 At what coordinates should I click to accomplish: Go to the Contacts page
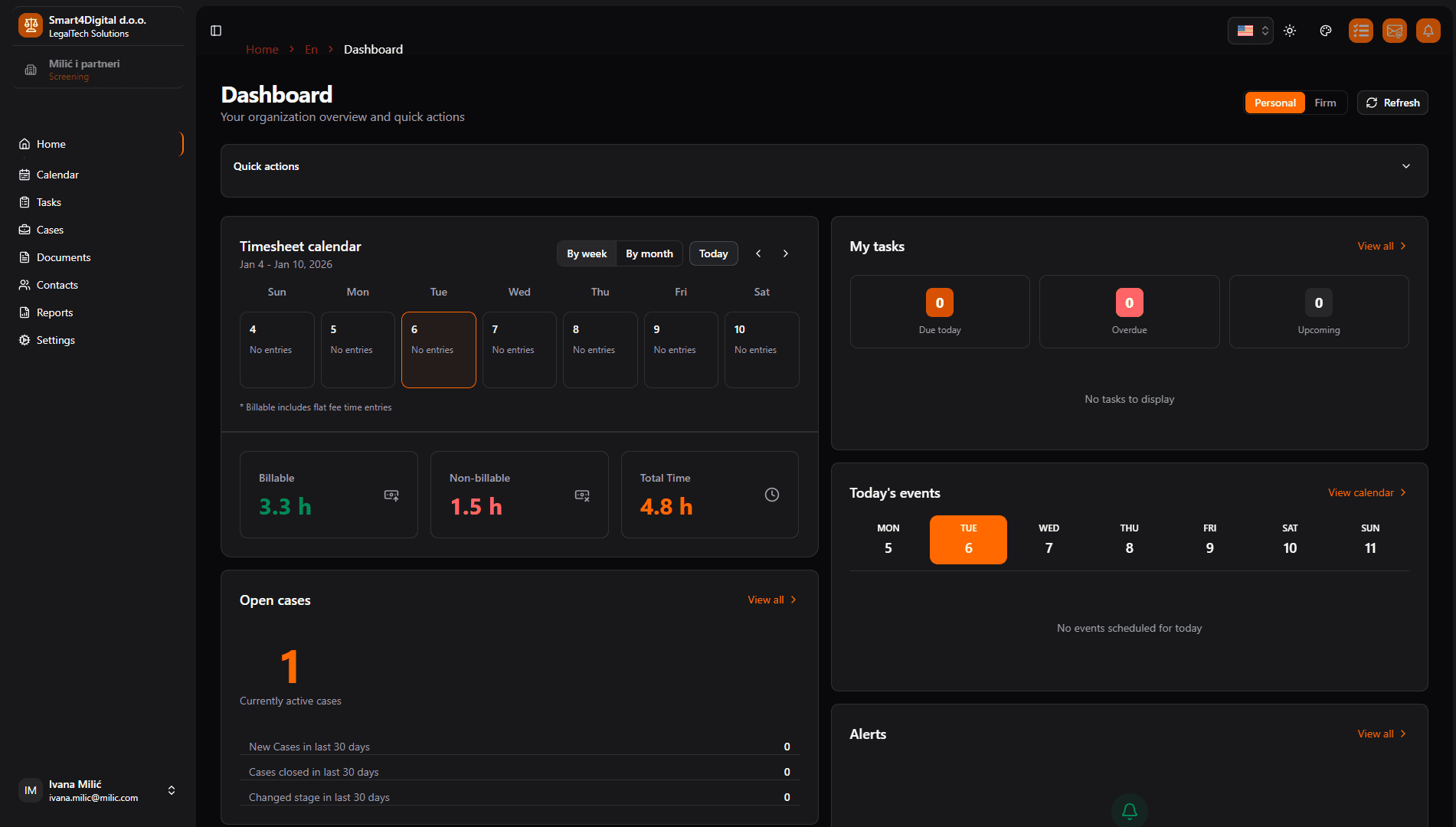57,285
